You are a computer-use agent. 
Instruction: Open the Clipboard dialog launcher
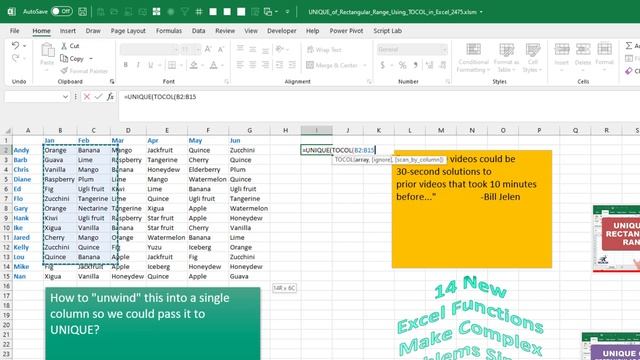click(112, 82)
